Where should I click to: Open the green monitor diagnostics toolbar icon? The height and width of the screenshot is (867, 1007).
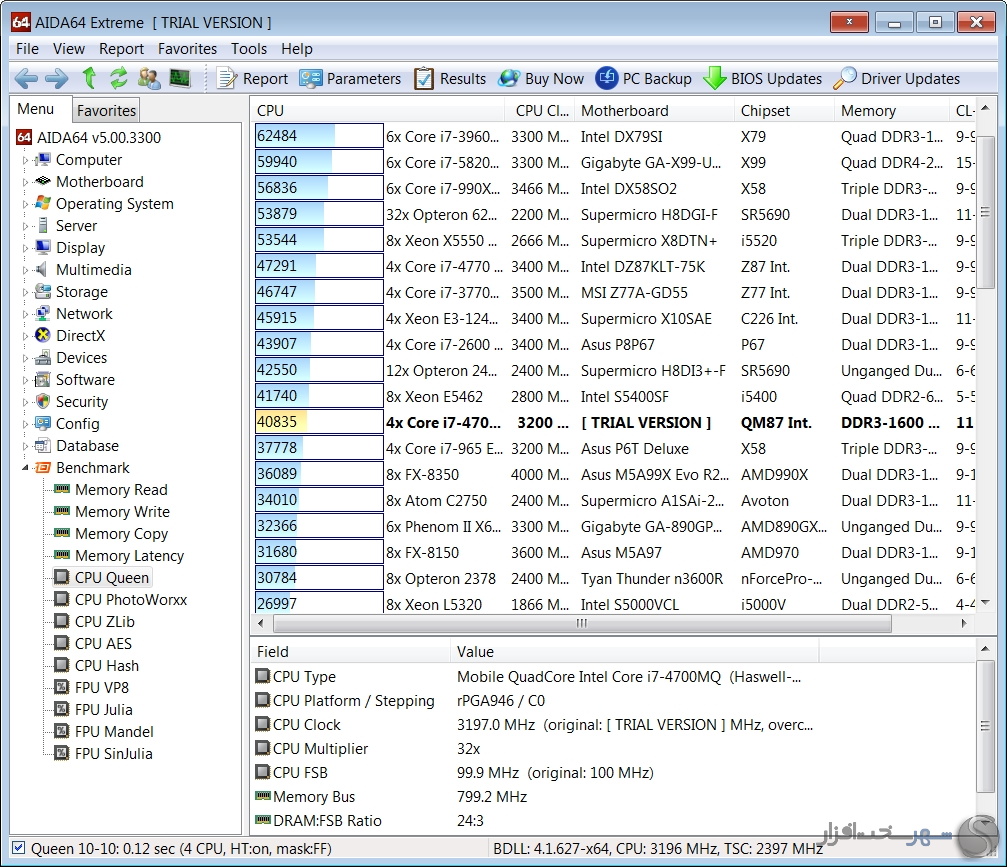(180, 78)
